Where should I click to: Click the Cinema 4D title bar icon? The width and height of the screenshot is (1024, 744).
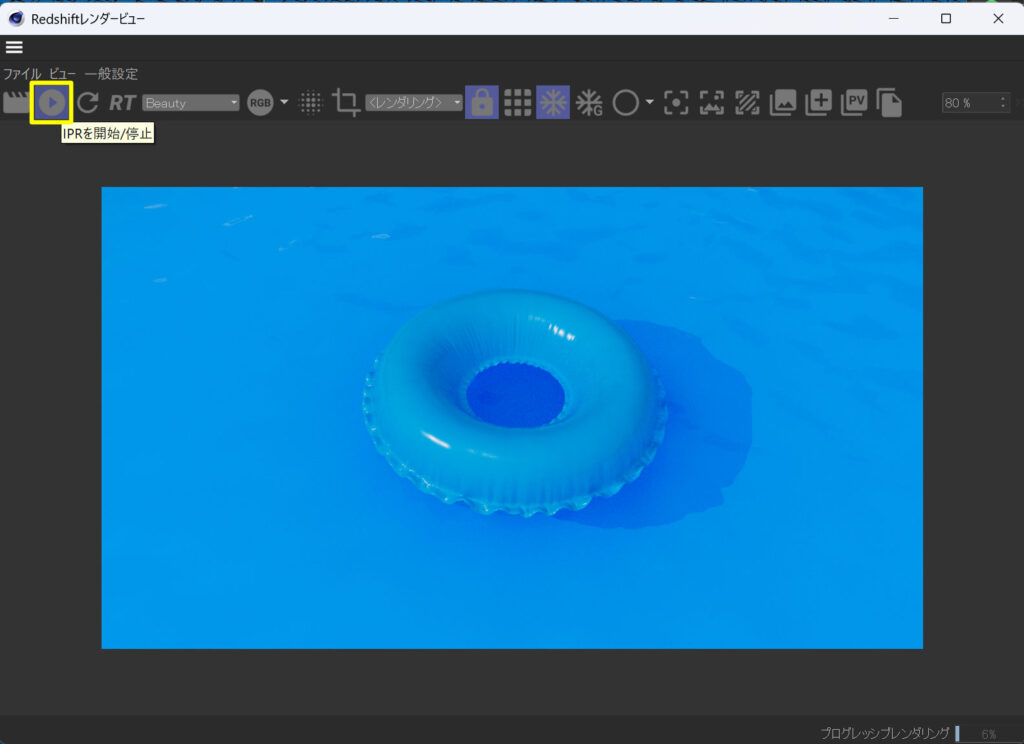coord(16,18)
